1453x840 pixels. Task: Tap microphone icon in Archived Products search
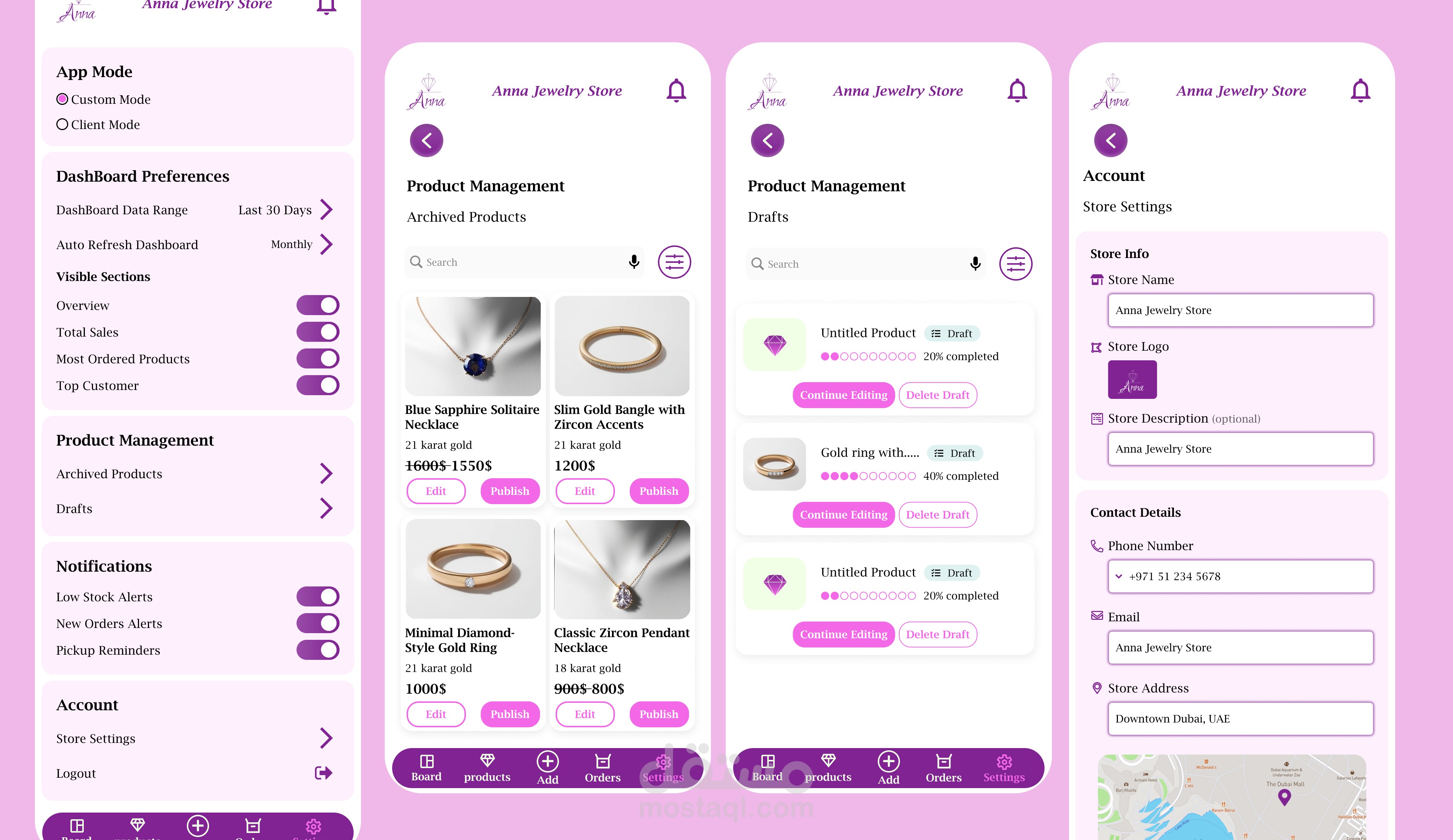coord(634,262)
